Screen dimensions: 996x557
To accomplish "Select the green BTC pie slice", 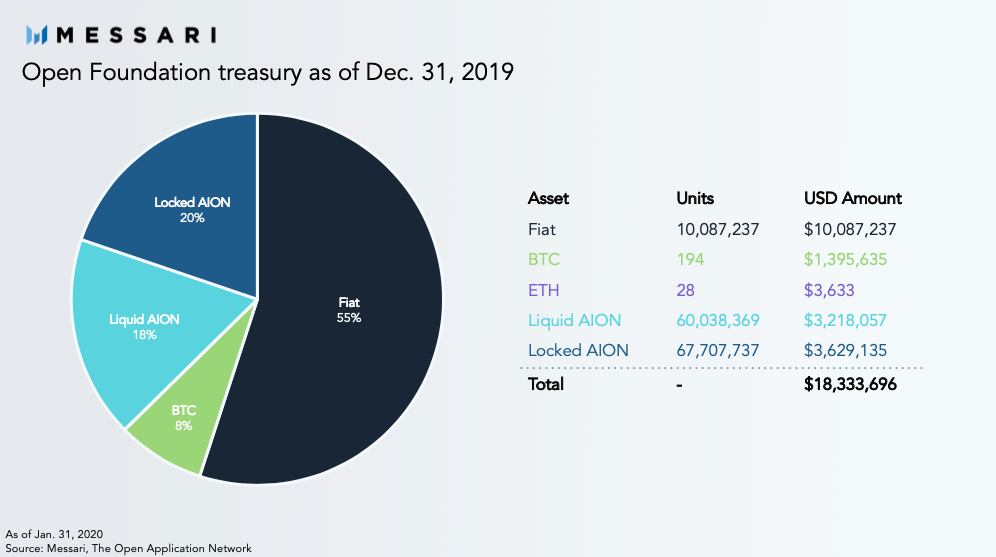I will click(184, 417).
